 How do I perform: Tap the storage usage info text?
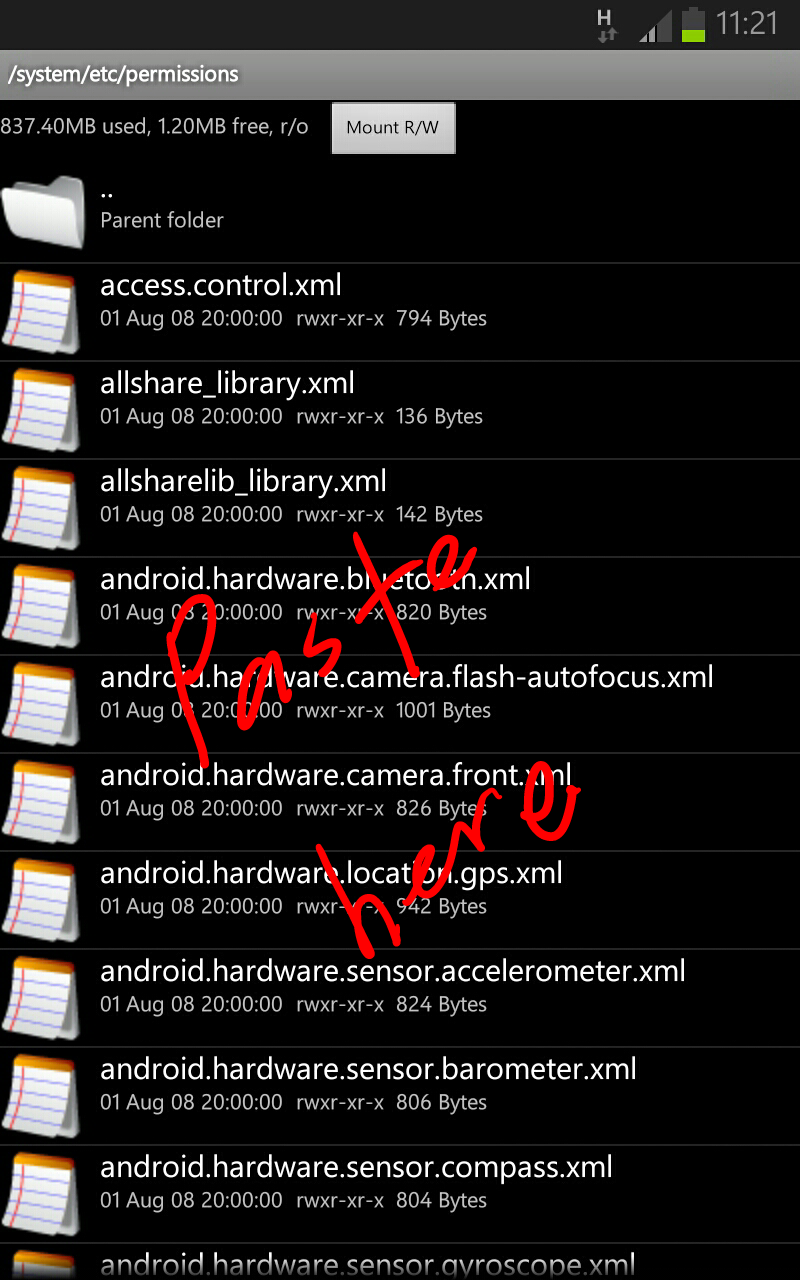pyautogui.click(x=154, y=127)
